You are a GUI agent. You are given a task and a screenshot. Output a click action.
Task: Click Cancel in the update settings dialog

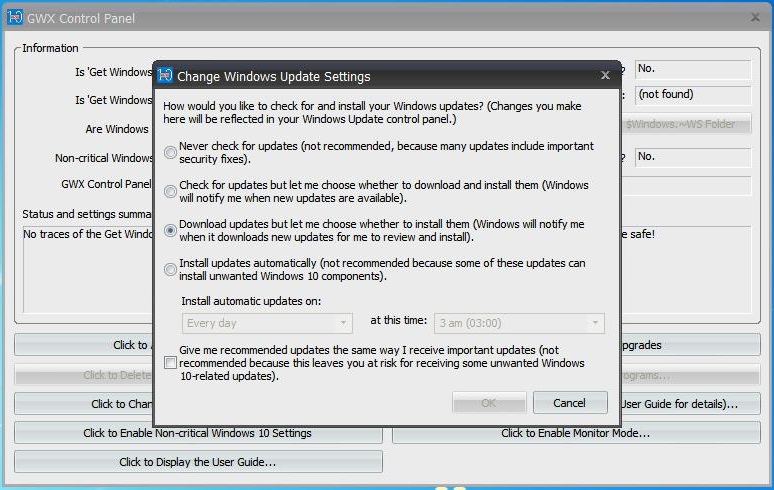point(570,403)
